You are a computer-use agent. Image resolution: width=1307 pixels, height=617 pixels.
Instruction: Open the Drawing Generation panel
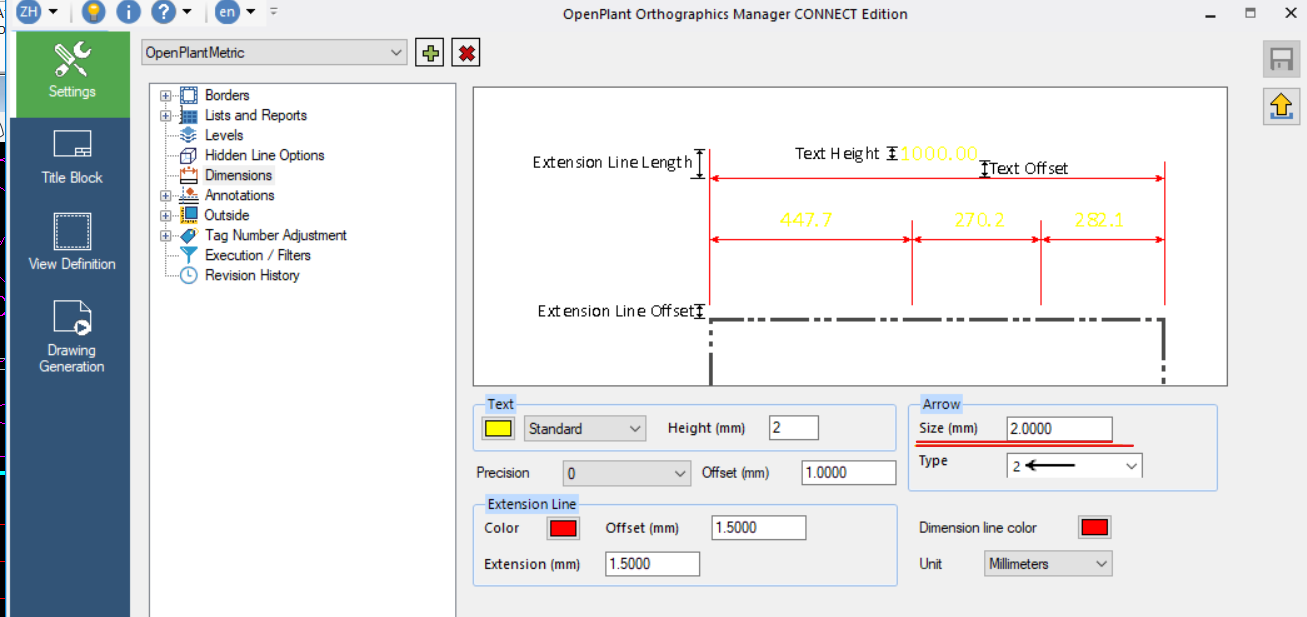[x=72, y=337]
